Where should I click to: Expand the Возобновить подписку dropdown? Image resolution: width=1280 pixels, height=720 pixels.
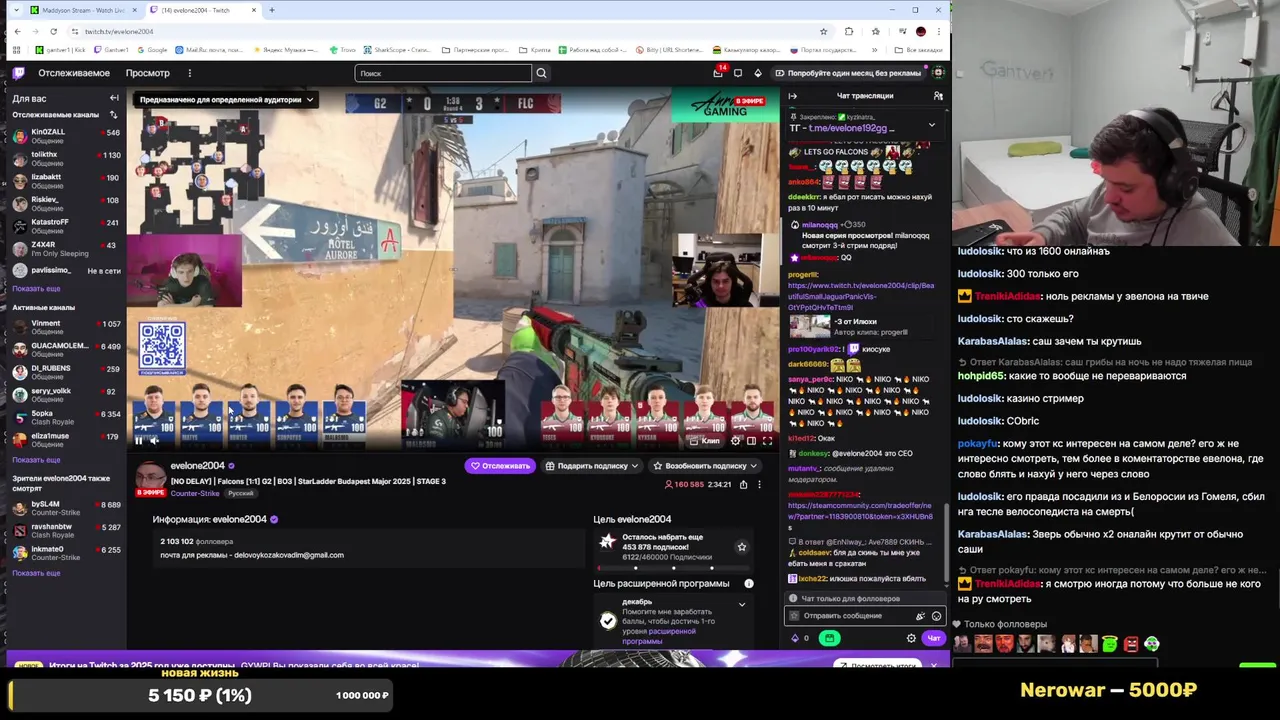705,466
